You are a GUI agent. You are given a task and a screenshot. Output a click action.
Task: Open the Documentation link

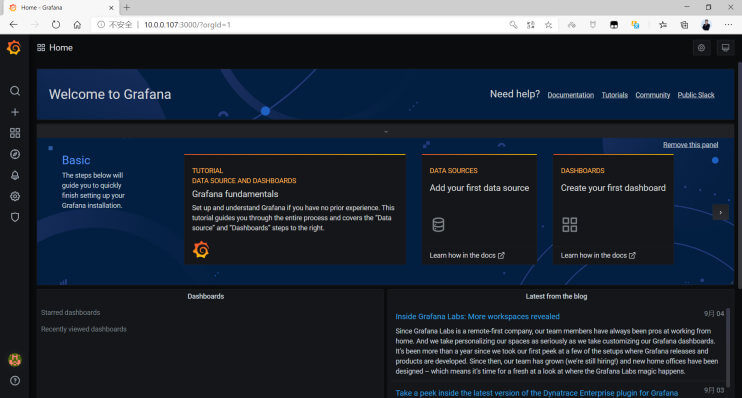tap(571, 95)
